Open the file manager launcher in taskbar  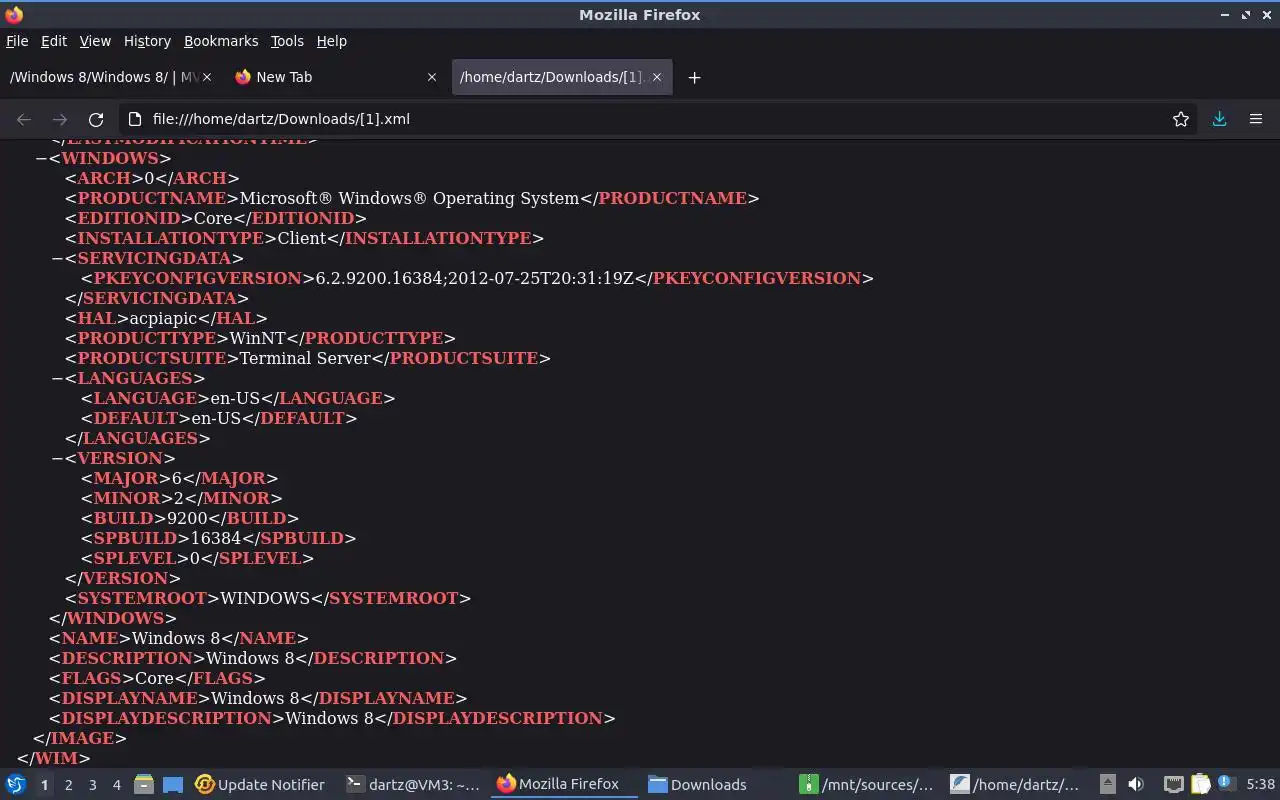(143, 785)
